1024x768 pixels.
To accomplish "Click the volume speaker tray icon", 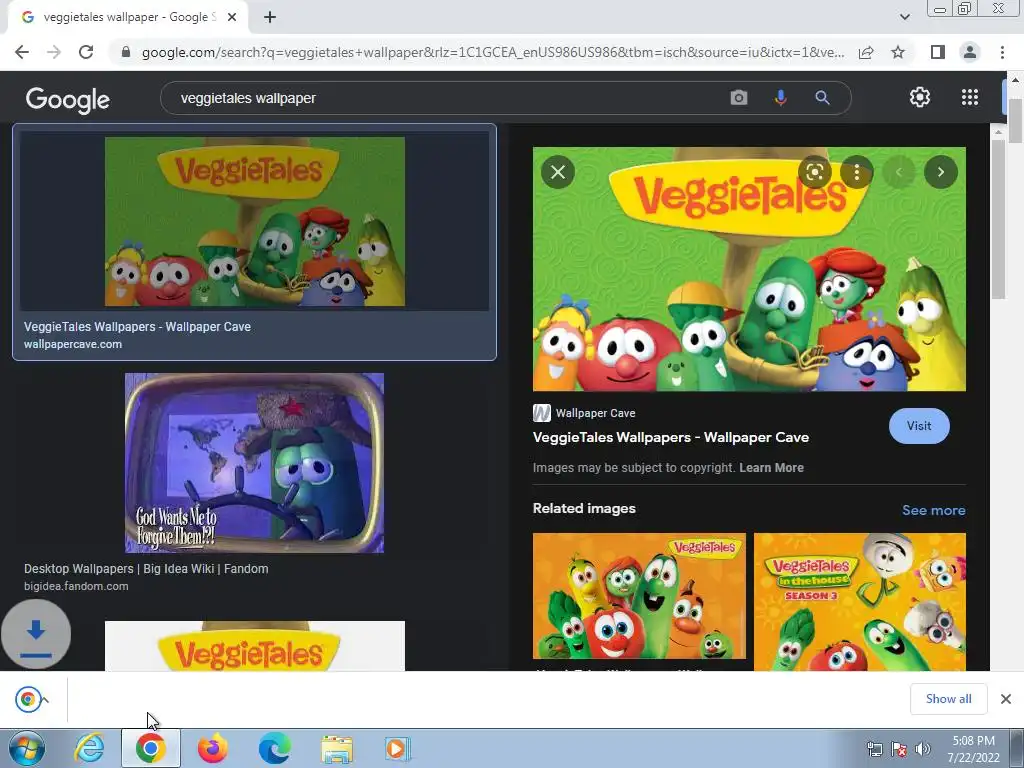I will click(x=923, y=749).
